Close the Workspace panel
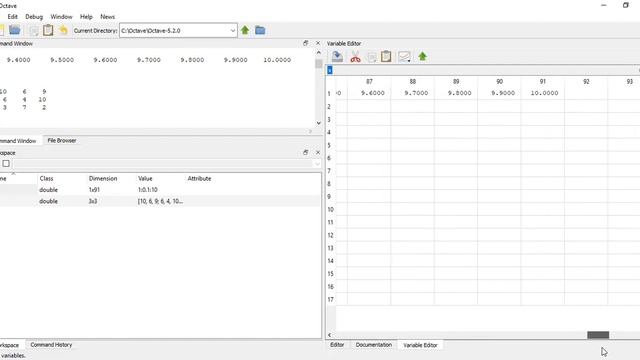The height and width of the screenshot is (360, 640). [x=318, y=152]
